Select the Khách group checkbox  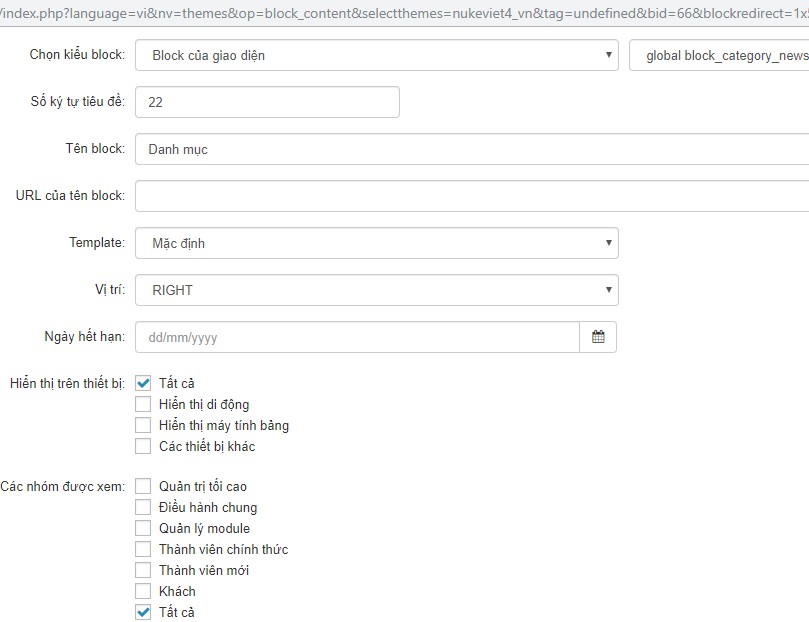pyautogui.click(x=143, y=591)
